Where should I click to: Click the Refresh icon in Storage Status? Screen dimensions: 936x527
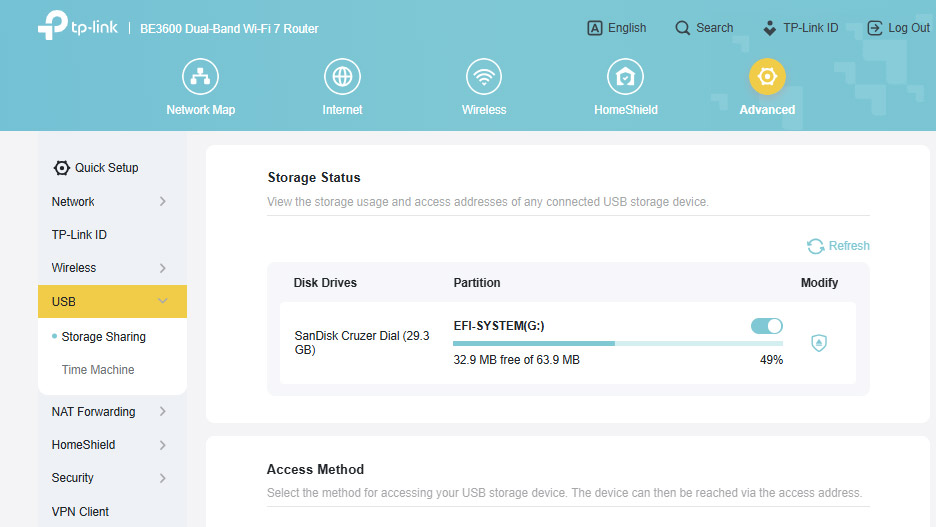[815, 246]
